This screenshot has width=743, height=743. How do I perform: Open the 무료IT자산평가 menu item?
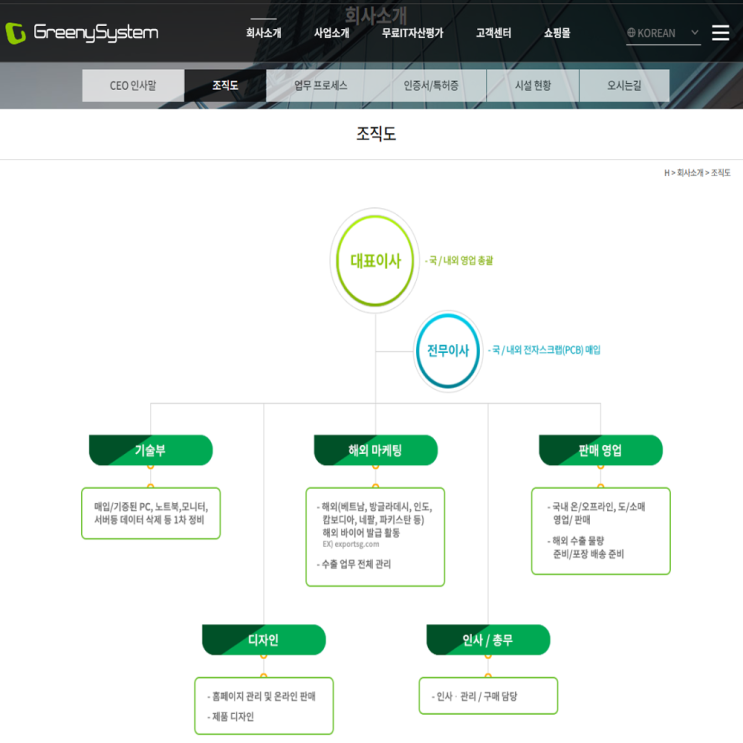(412, 33)
